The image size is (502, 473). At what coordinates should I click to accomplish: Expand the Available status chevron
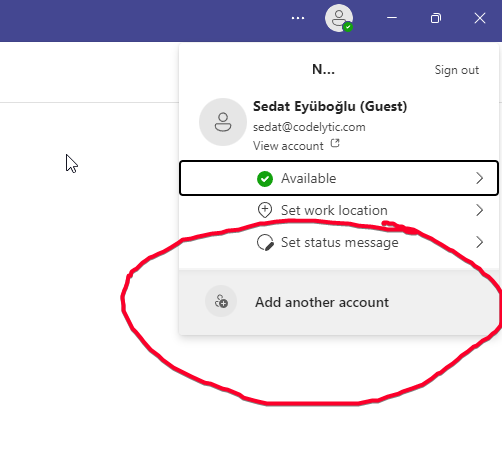point(479,178)
